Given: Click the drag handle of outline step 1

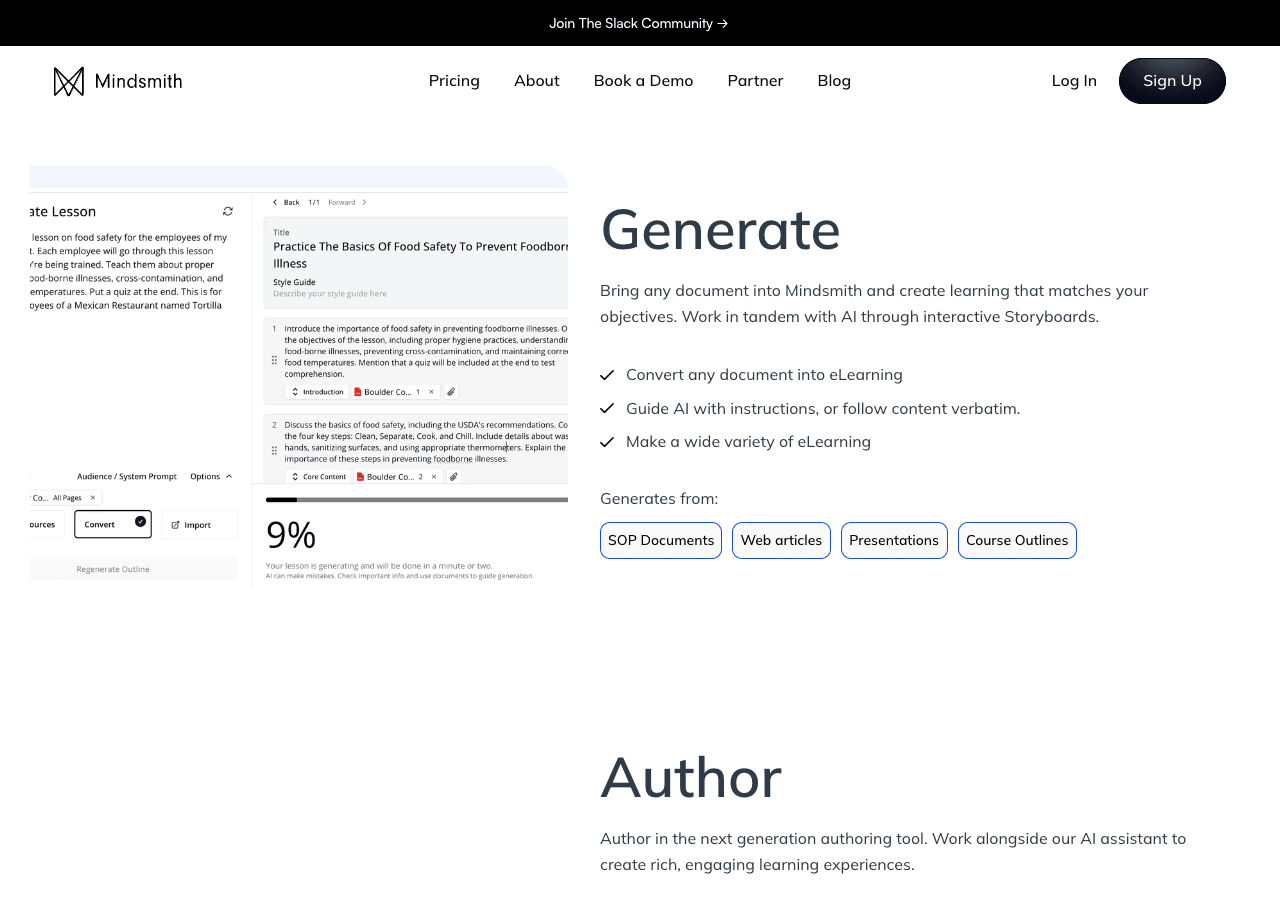Looking at the screenshot, I should click(x=274, y=360).
